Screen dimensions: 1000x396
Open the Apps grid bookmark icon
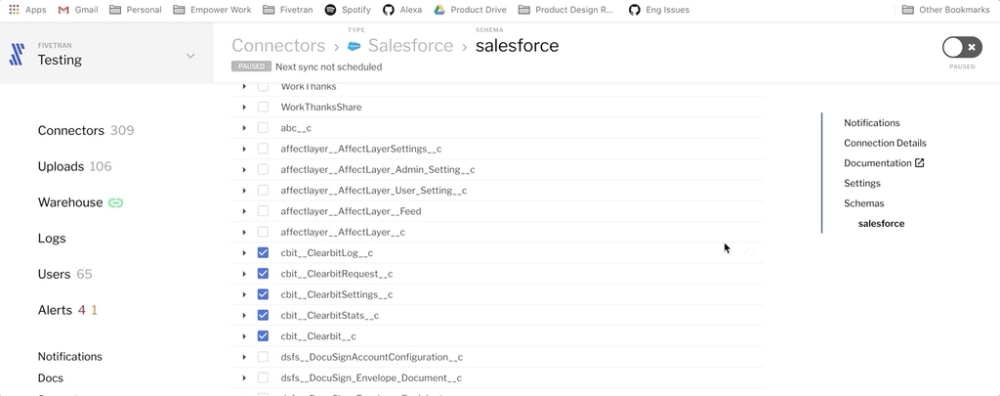[13, 10]
